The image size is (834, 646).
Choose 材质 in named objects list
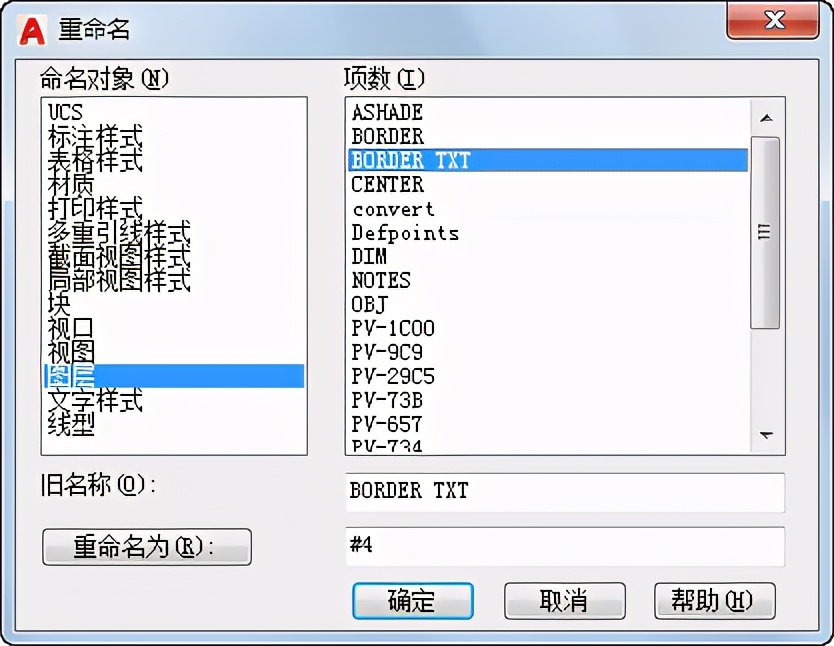(x=174, y=184)
